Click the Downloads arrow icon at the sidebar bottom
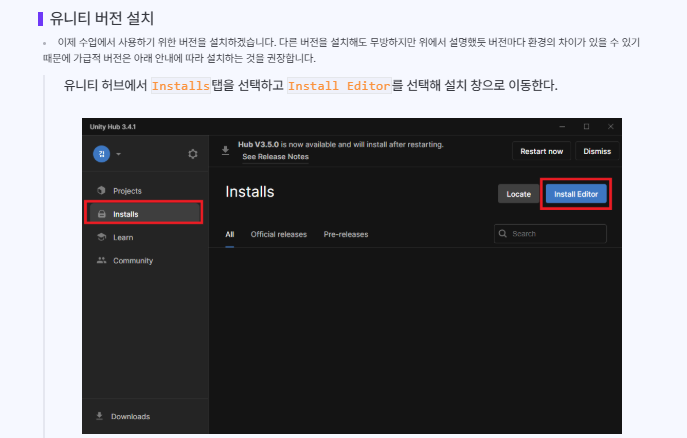 [x=99, y=416]
